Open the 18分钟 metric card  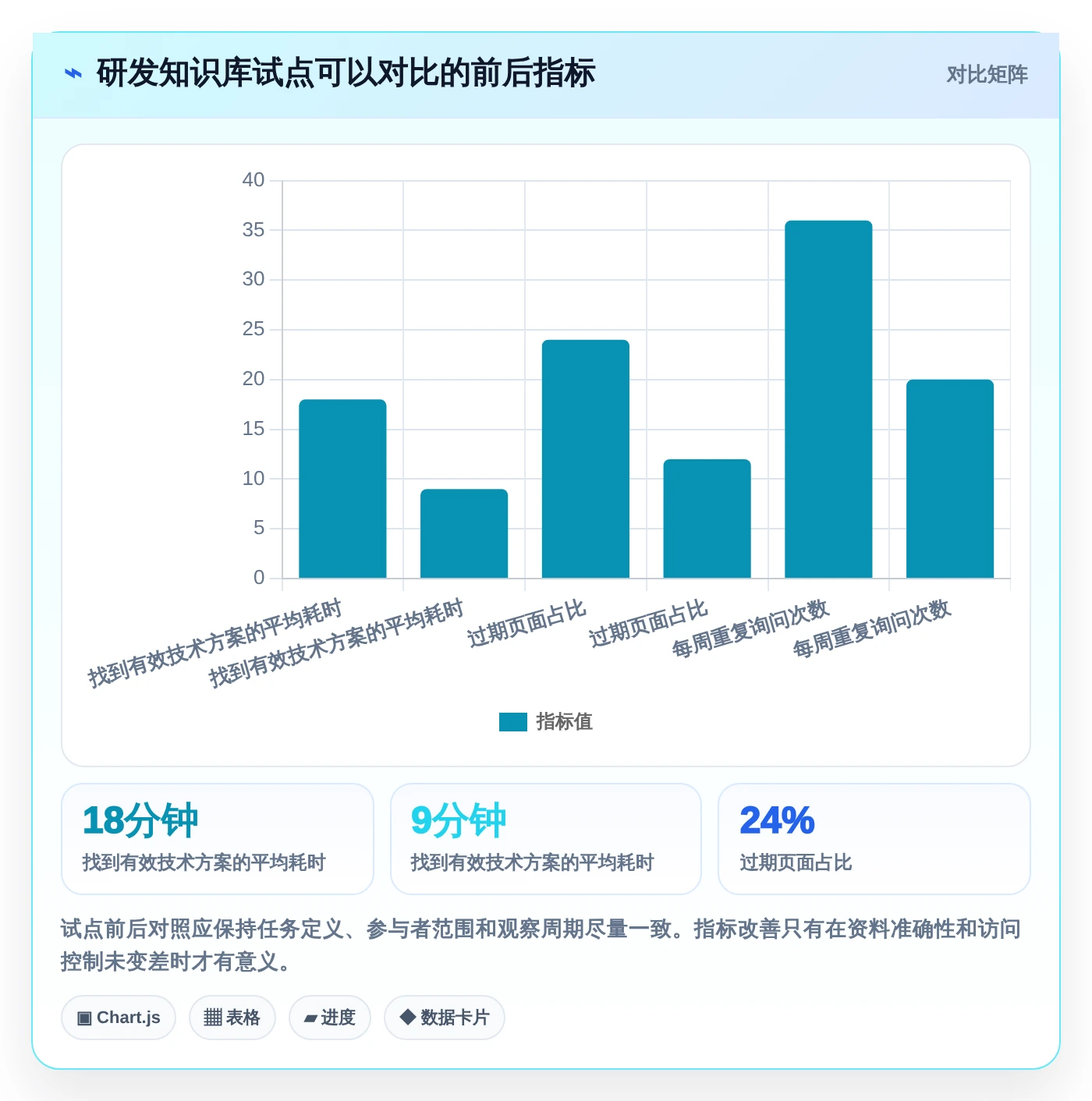[x=218, y=839]
